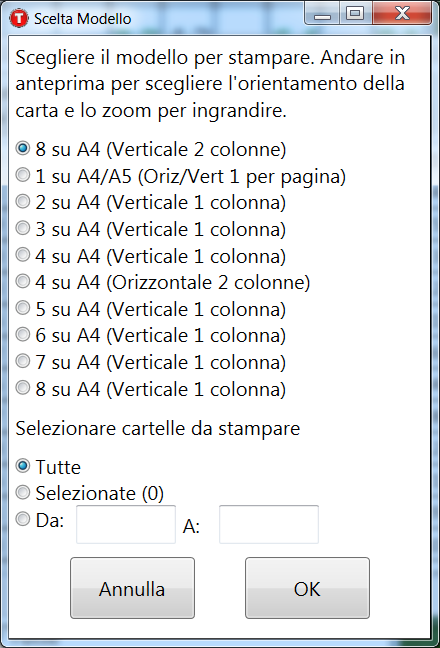Click the red T application icon in title bar
The image size is (440, 648).
tap(19, 19)
